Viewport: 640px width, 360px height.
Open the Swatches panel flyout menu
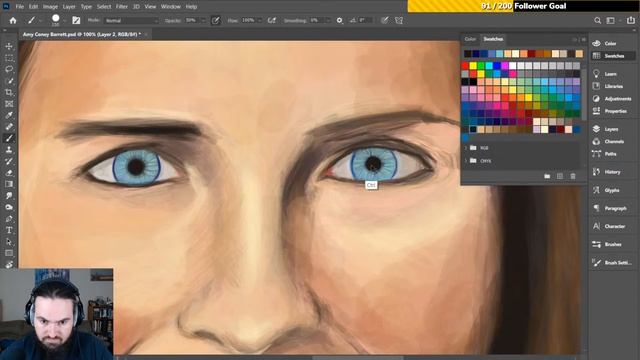[x=583, y=40]
